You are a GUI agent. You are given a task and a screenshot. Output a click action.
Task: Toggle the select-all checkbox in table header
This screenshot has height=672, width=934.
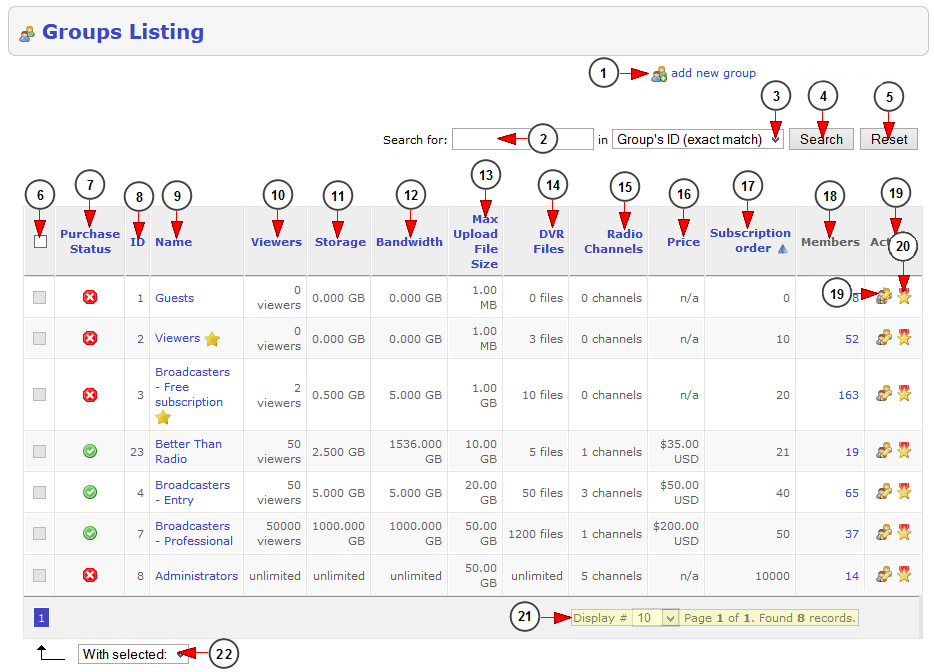coord(40,241)
